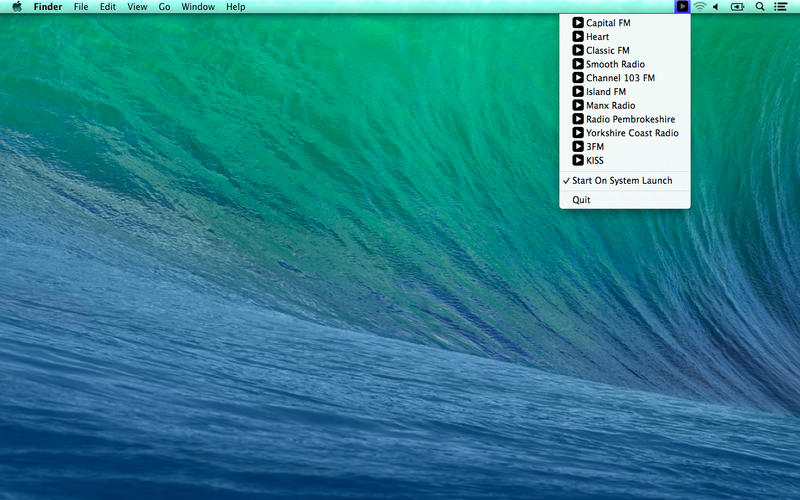Click the play icon beside 3FM
Screen dimensions: 800x500
578,147
